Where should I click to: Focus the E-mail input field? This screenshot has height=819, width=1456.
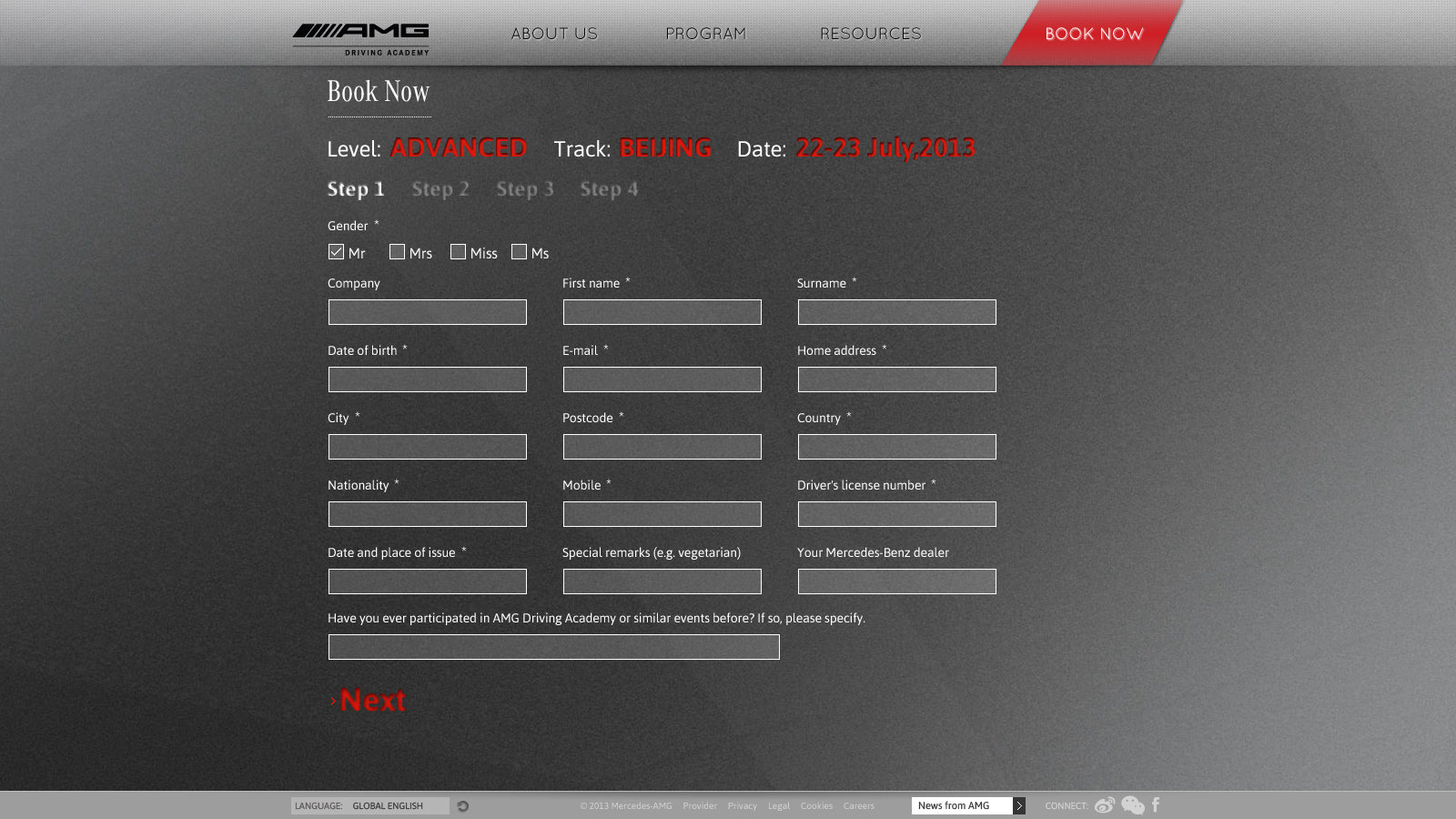tap(662, 379)
